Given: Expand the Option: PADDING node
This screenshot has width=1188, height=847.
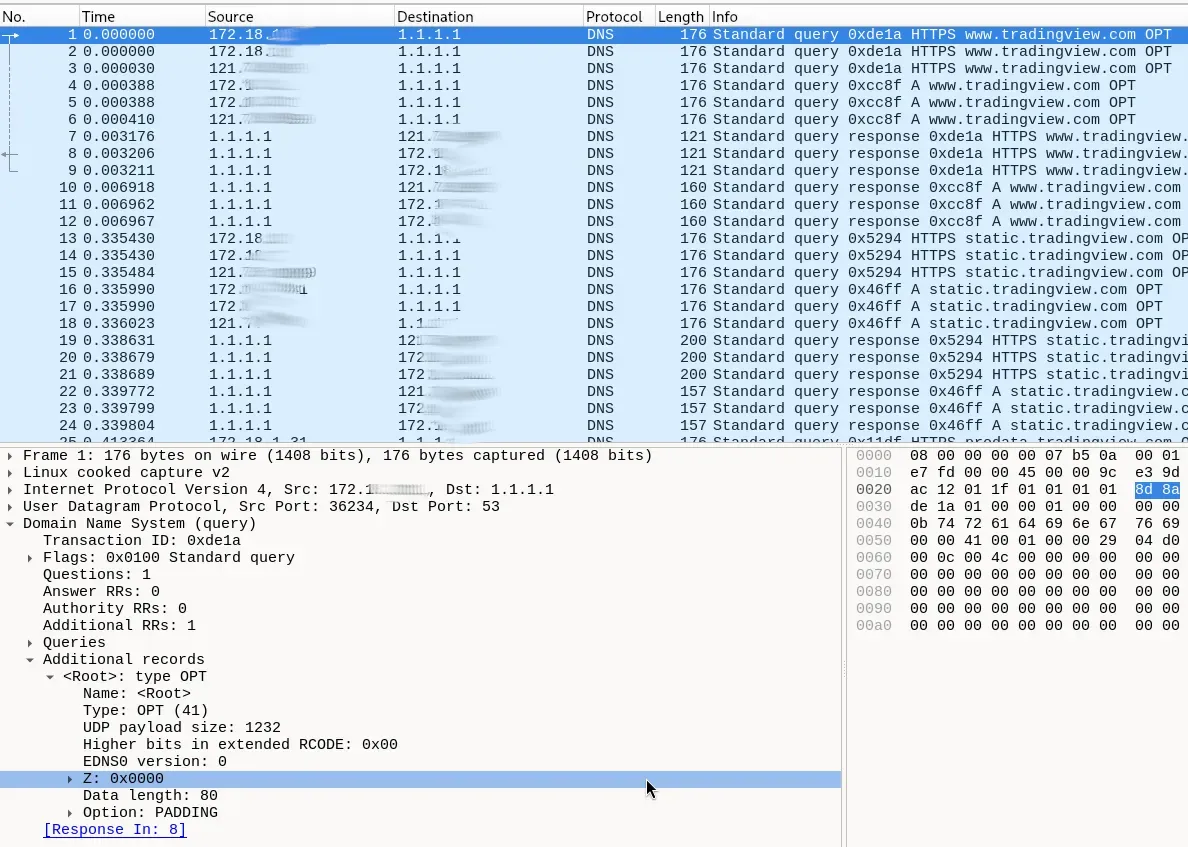Looking at the screenshot, I should coord(70,813).
